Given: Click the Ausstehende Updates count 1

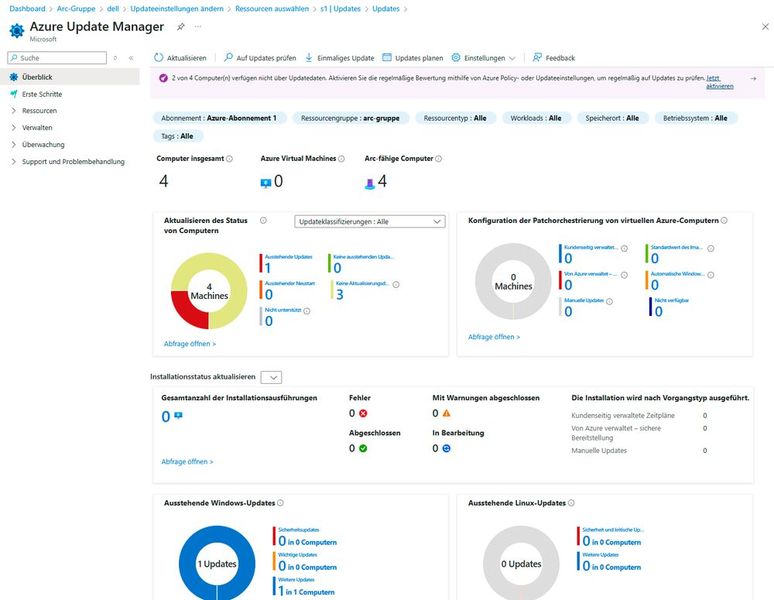Looking at the screenshot, I should (x=268, y=268).
